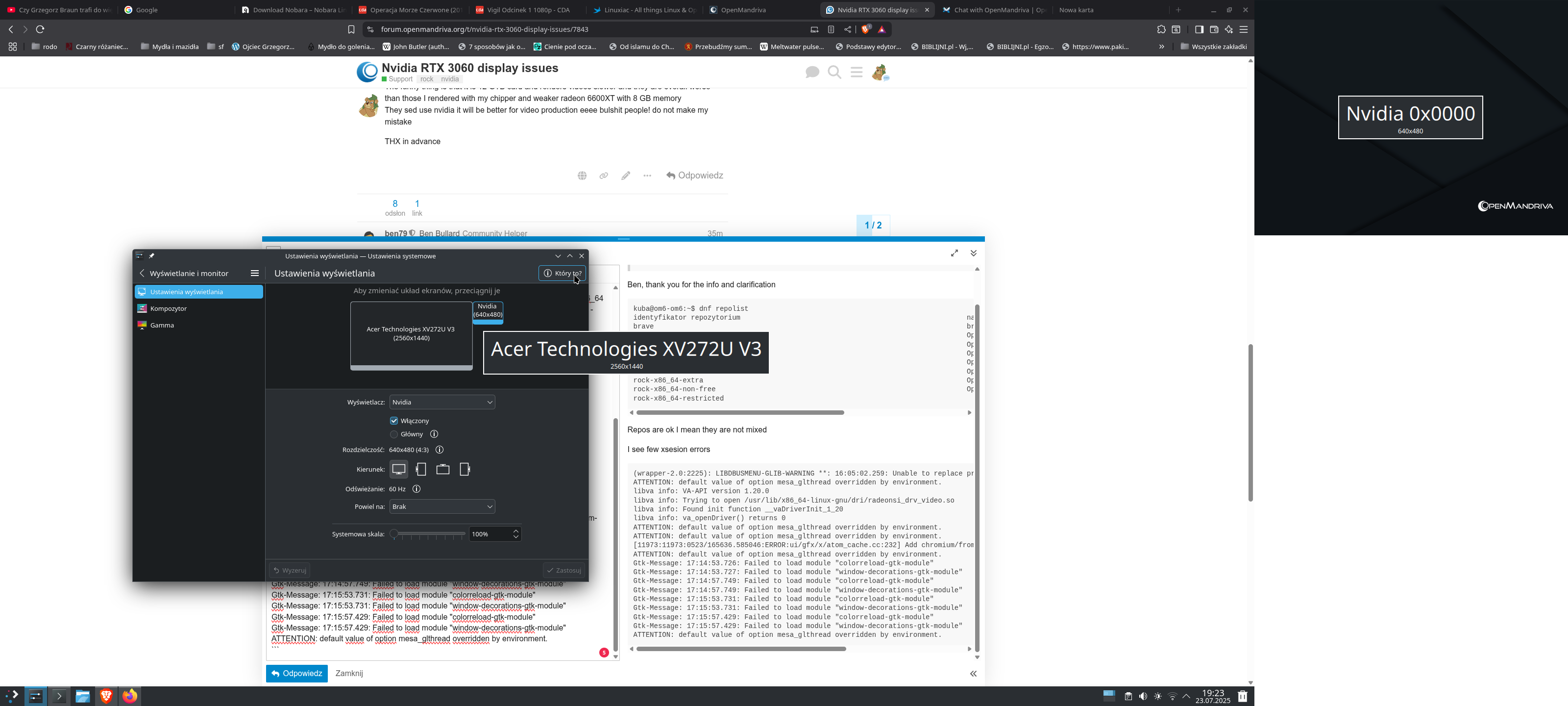
Task: Open the nvidia tag link
Action: (x=450, y=79)
